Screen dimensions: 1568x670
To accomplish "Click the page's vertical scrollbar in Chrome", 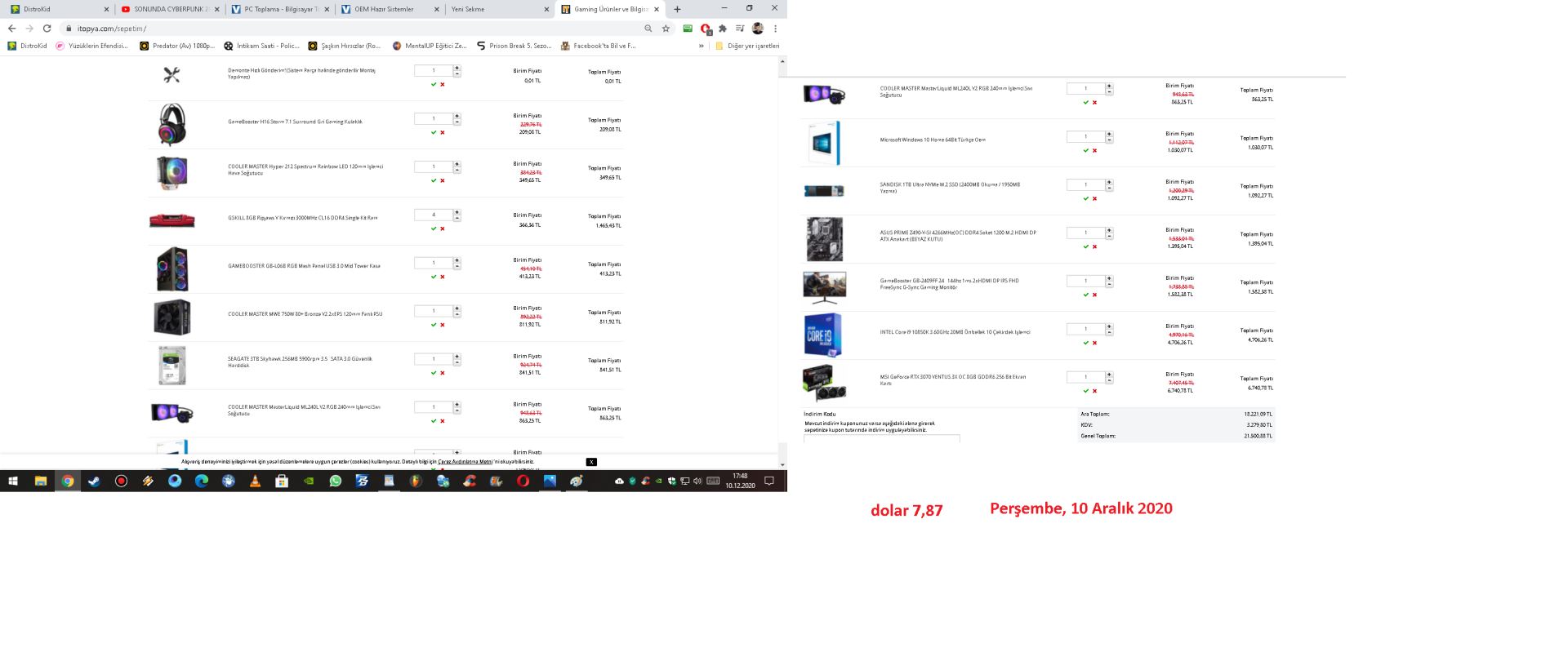I will click(782, 263).
